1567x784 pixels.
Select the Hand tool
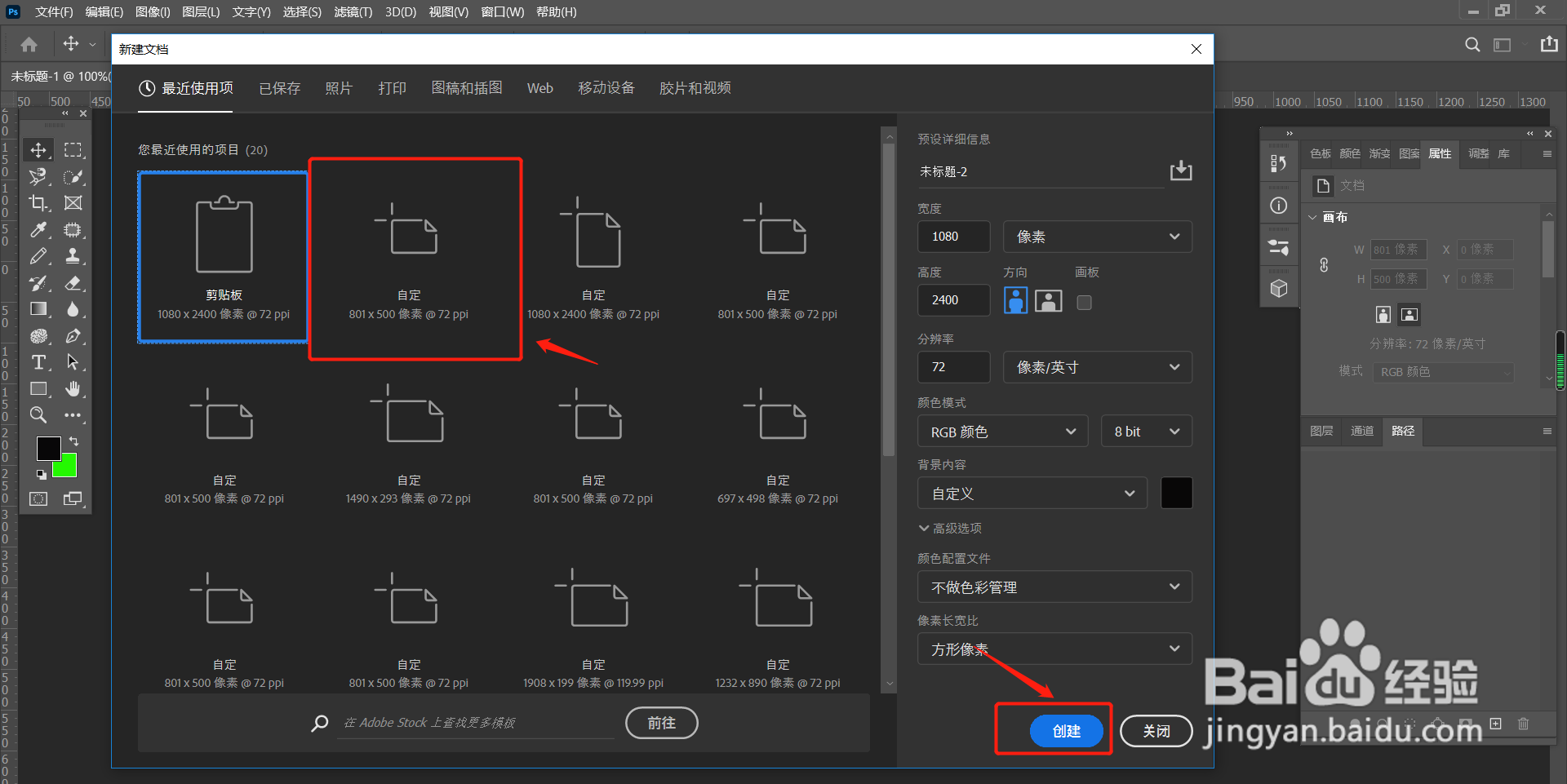point(73,389)
